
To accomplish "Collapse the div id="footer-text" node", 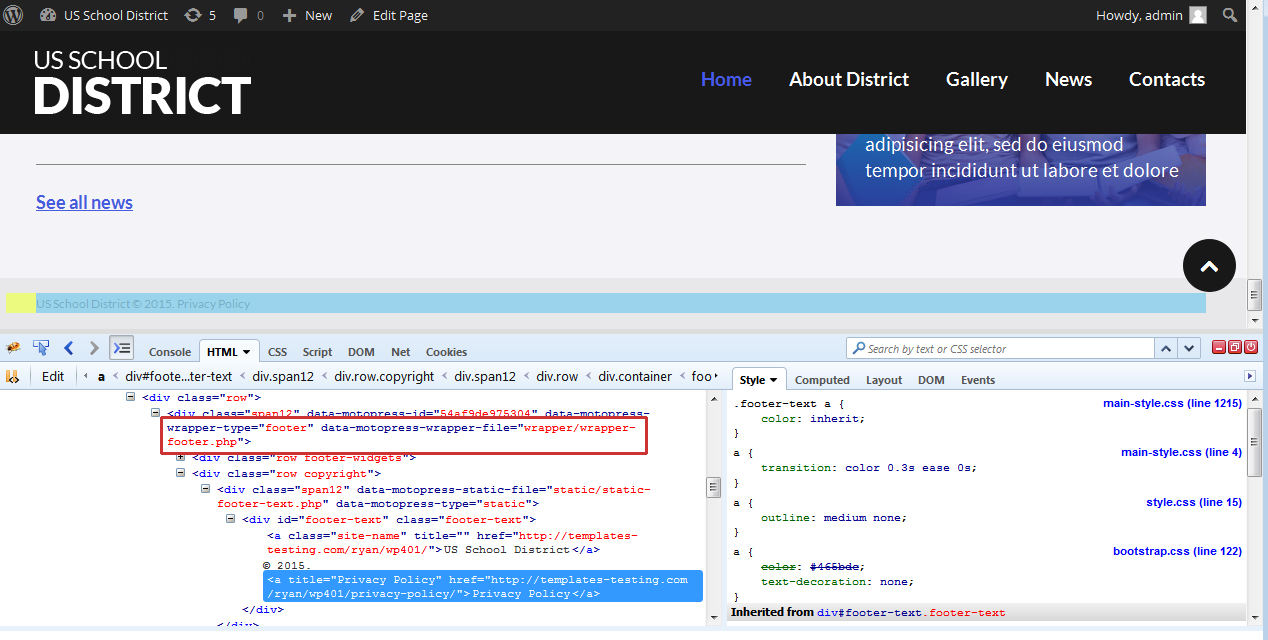I will point(231,519).
